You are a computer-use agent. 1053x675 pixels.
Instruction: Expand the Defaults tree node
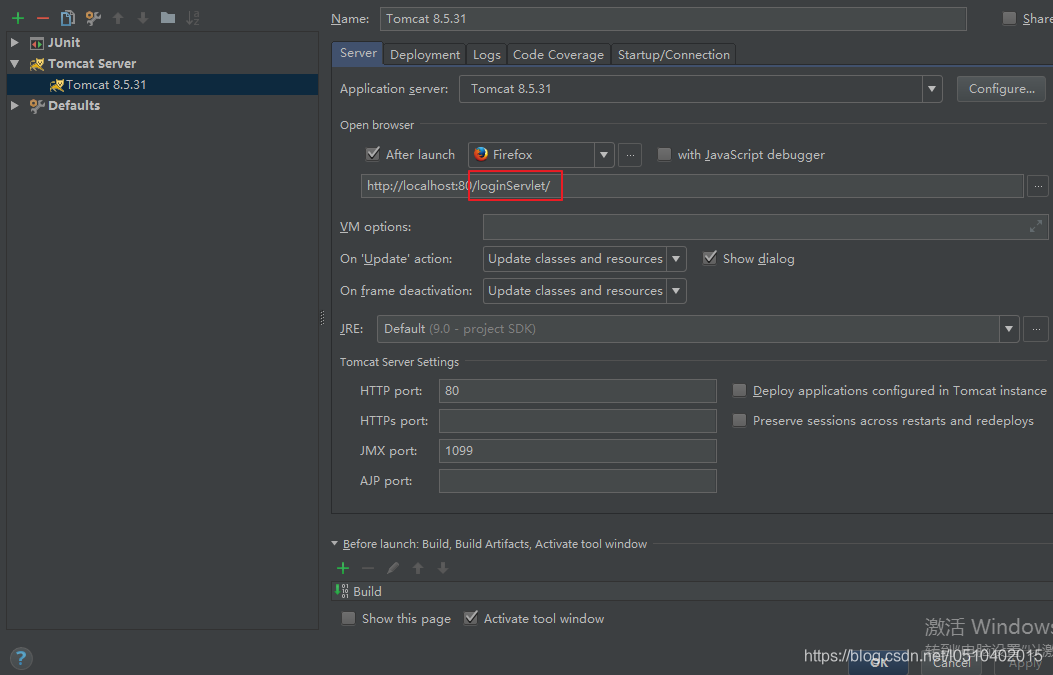click(x=15, y=105)
